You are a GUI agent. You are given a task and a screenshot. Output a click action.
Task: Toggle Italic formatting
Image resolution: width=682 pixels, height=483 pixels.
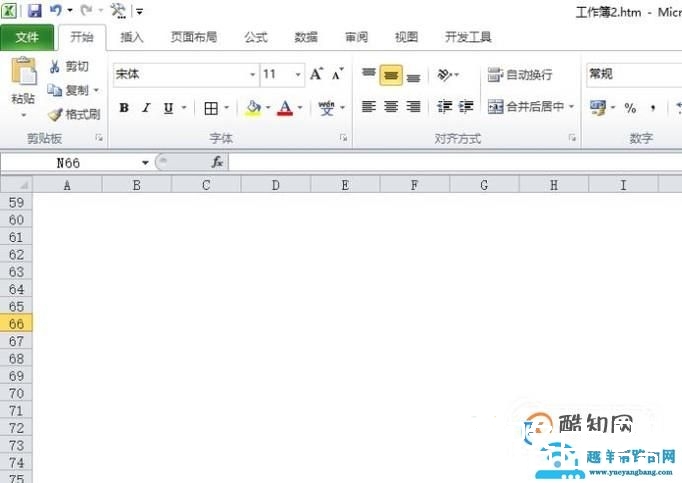[146, 107]
